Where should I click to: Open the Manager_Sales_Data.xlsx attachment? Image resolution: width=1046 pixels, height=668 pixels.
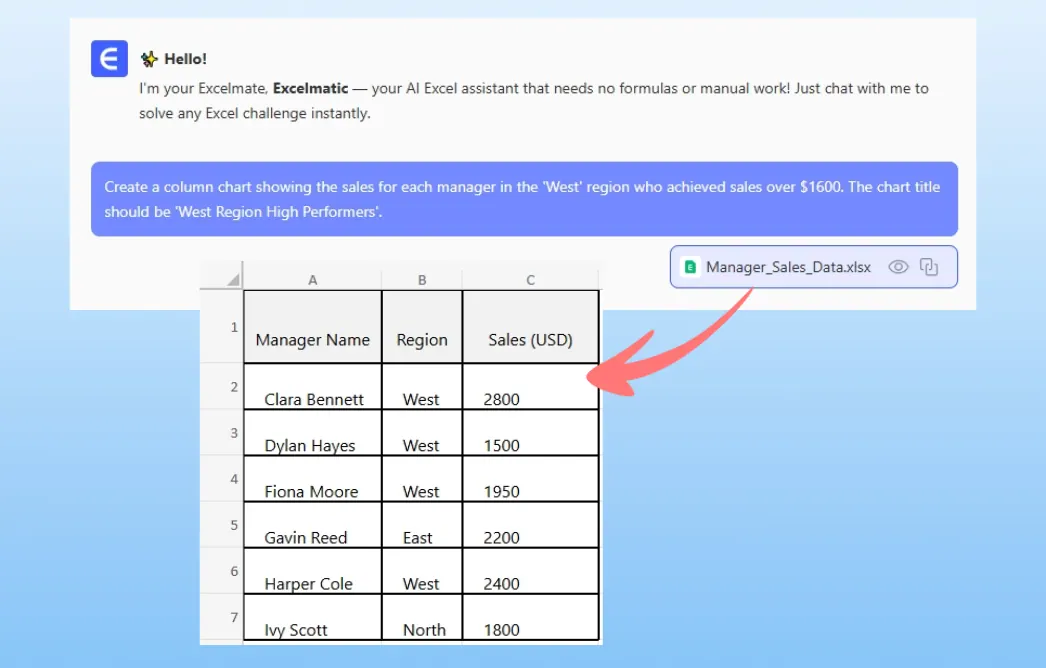click(788, 267)
